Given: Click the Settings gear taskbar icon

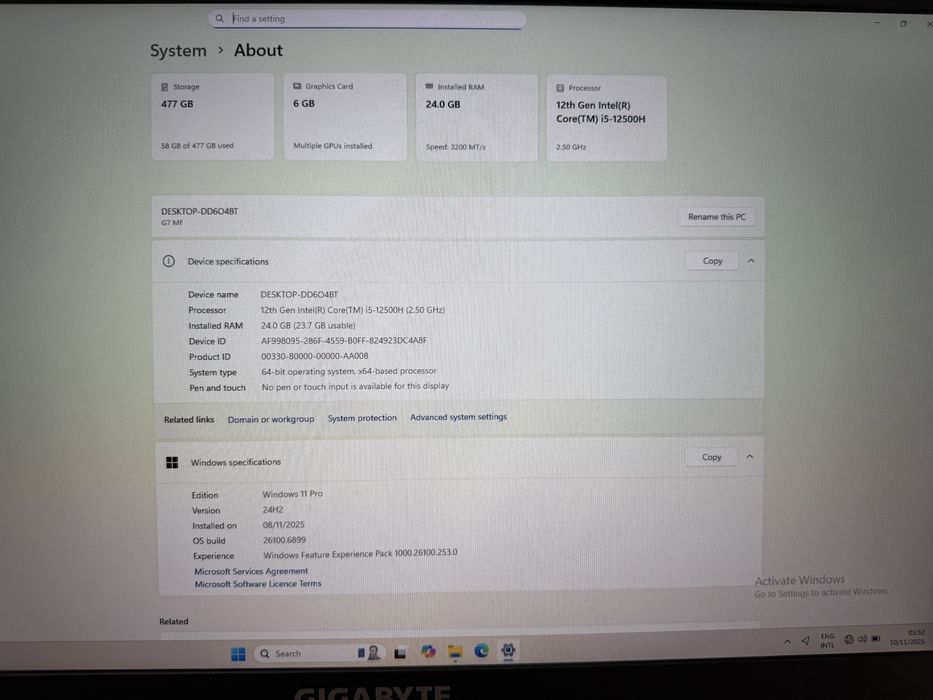Looking at the screenshot, I should coord(508,651).
